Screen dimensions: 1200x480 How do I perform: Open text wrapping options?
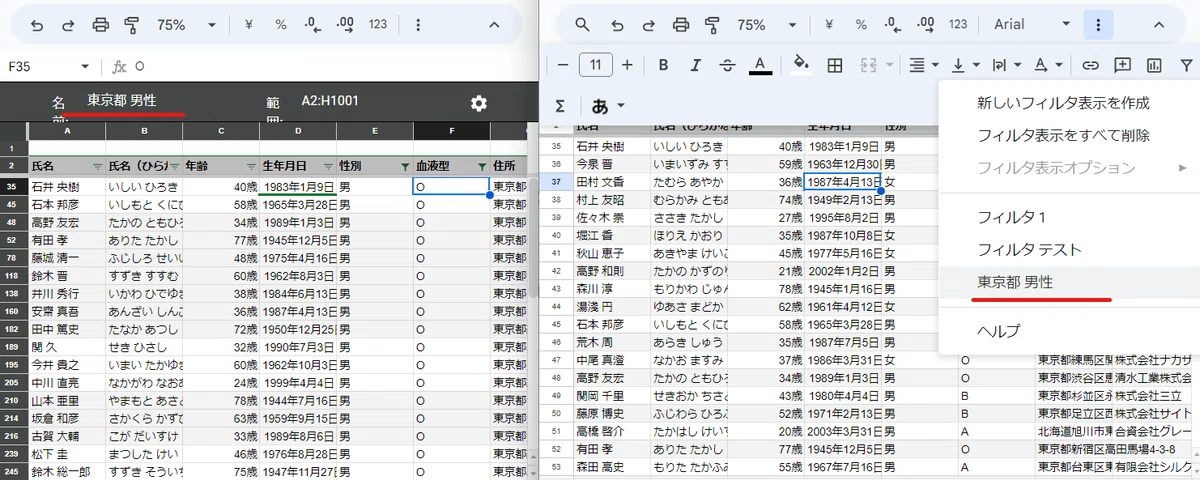[x=1005, y=65]
